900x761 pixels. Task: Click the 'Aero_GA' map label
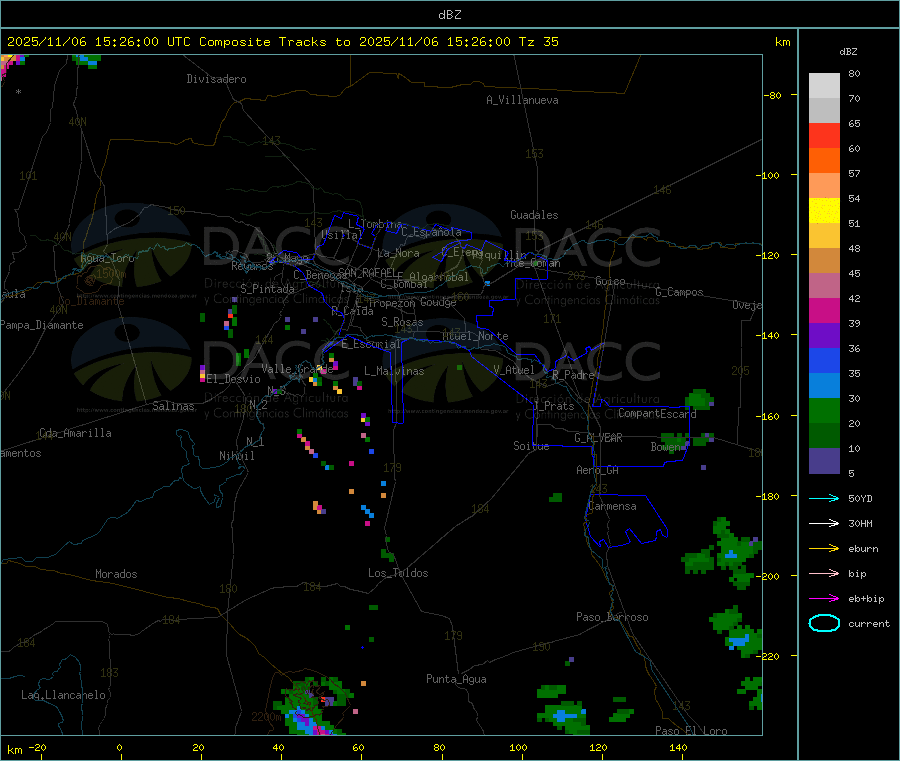pyautogui.click(x=598, y=470)
